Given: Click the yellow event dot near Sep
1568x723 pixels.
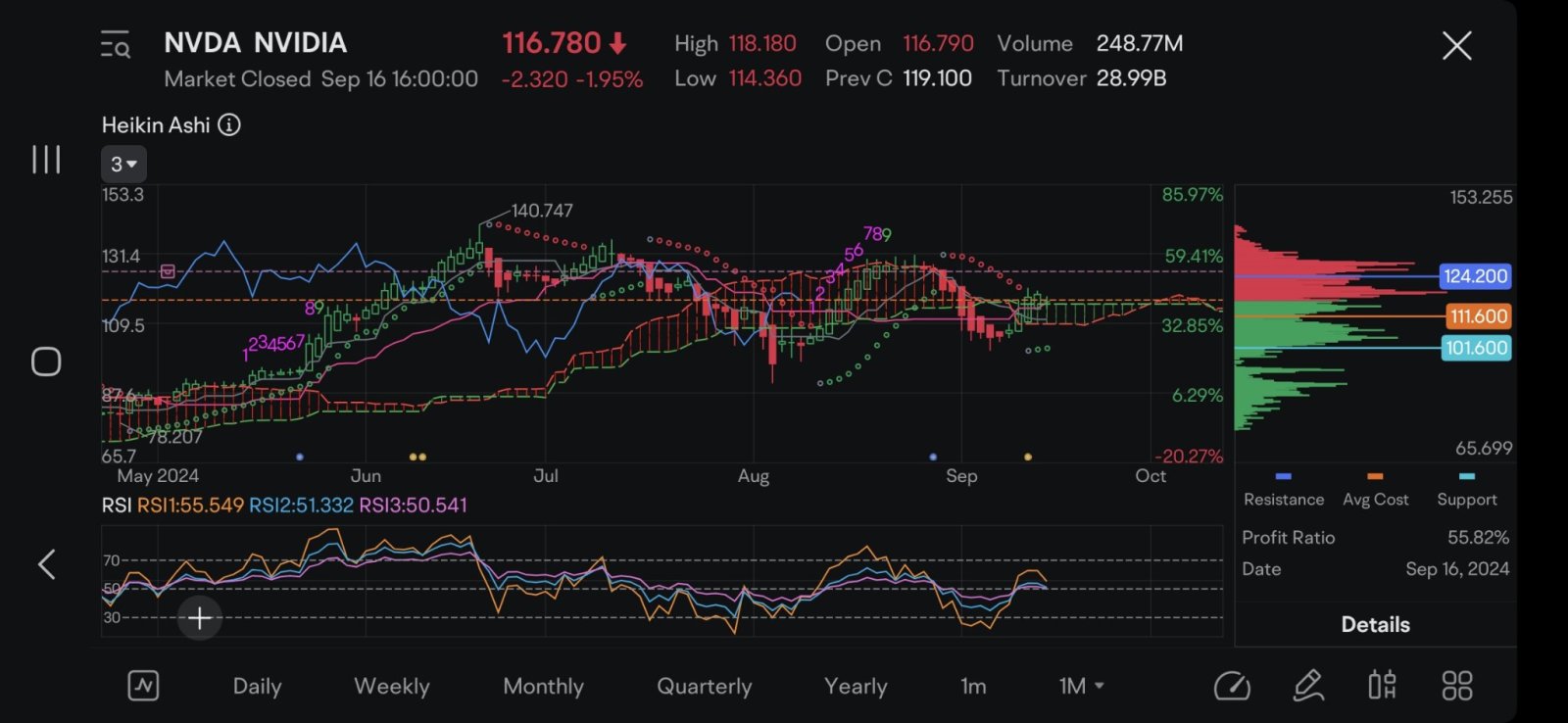Looking at the screenshot, I should click(1027, 458).
